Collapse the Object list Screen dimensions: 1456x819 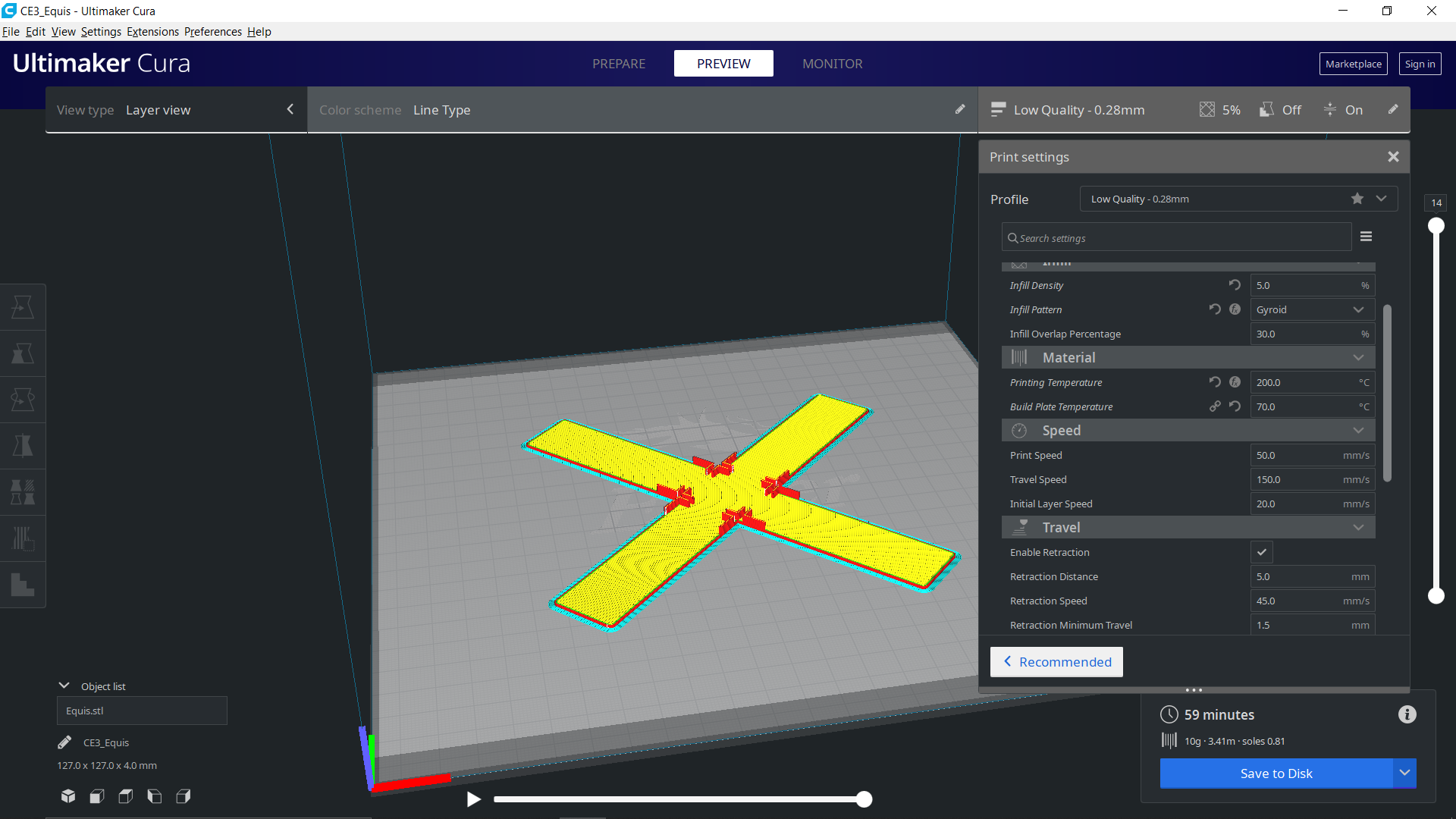(x=64, y=686)
